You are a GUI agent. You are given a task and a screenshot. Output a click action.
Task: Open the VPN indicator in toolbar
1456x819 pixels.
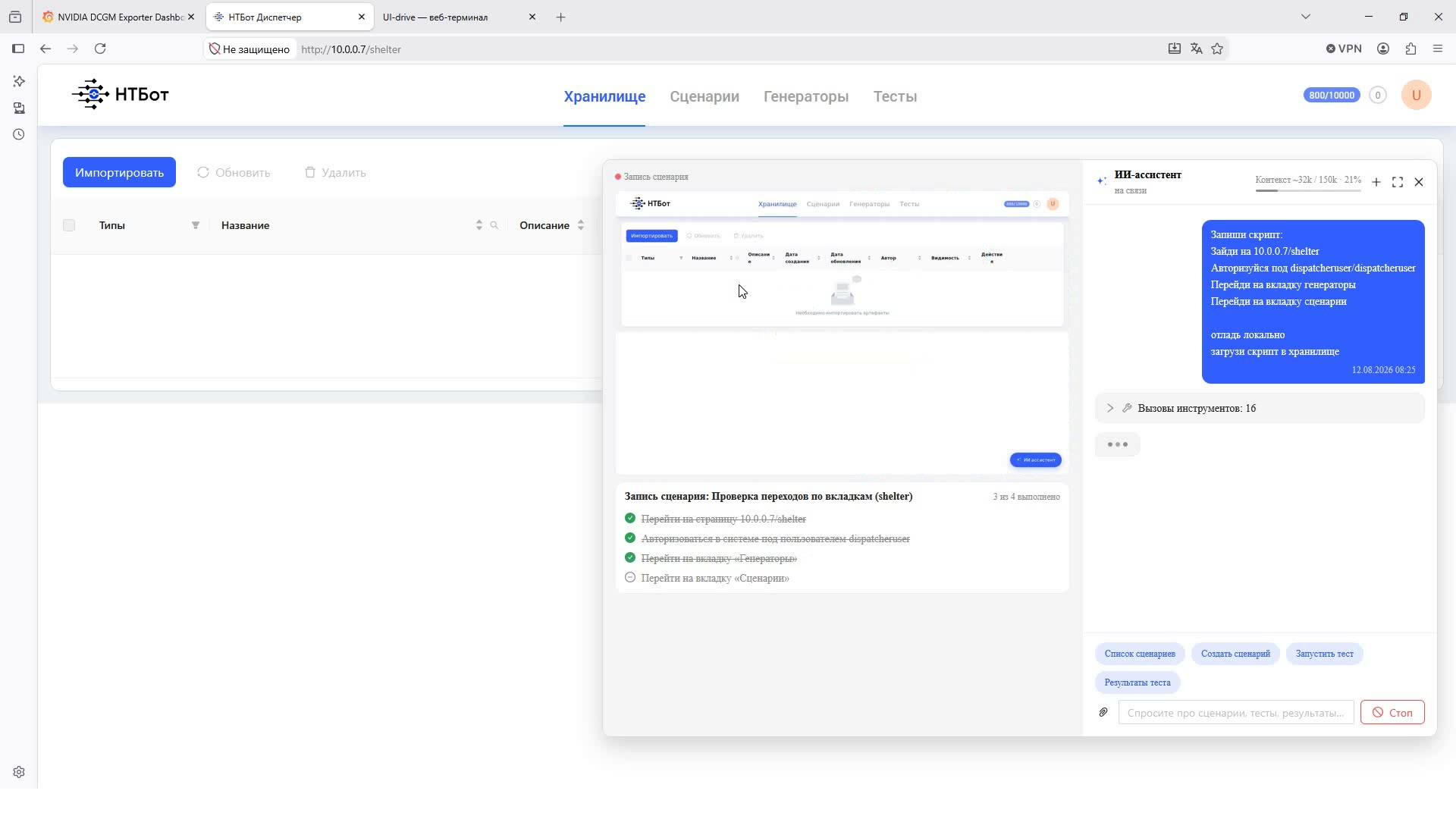pos(1344,49)
